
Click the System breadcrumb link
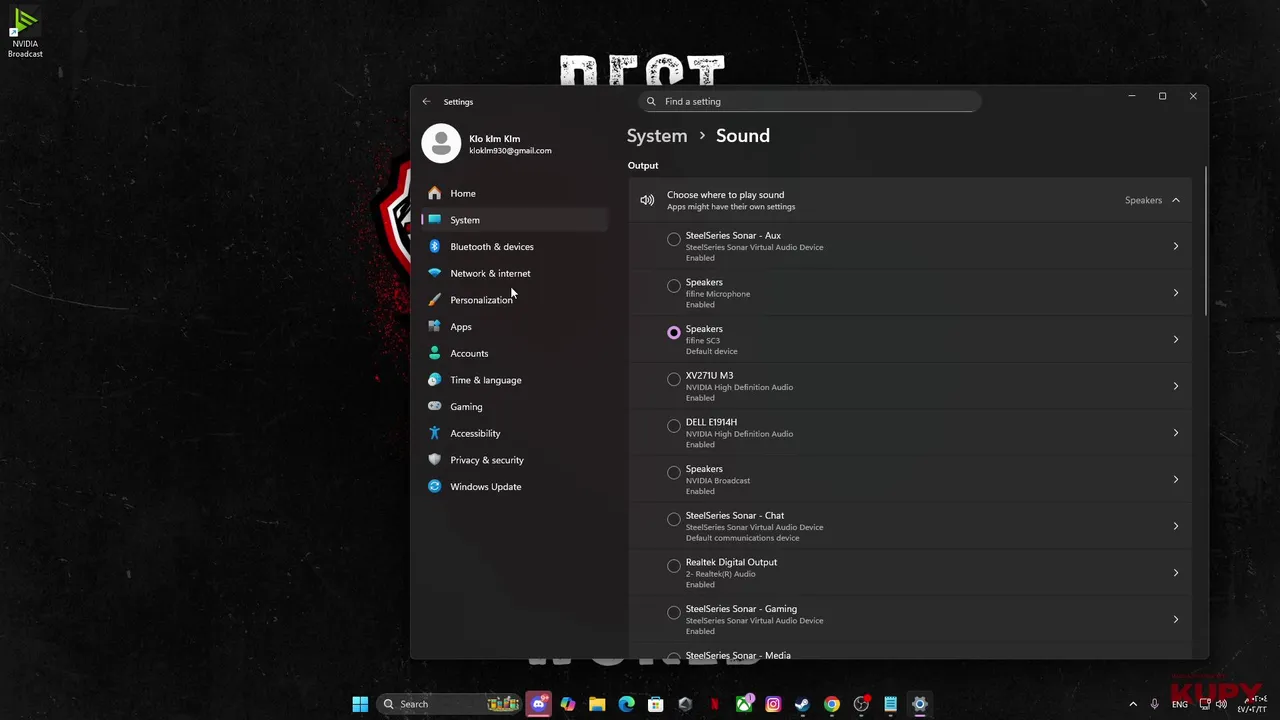pyautogui.click(x=657, y=136)
